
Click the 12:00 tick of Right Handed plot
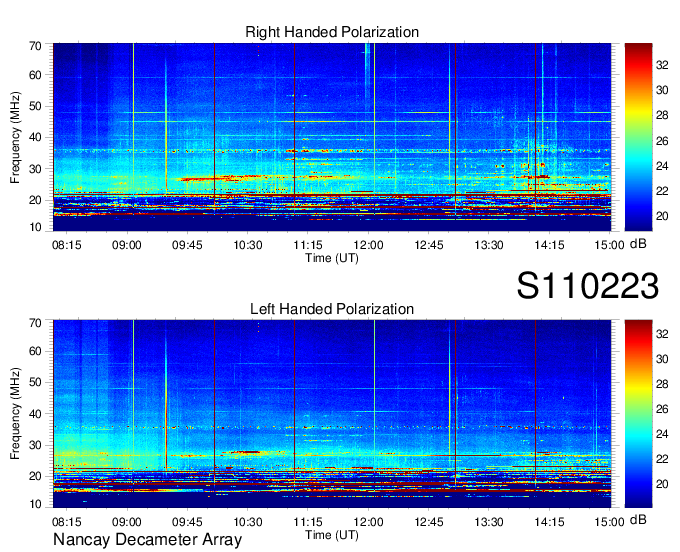coord(368,245)
